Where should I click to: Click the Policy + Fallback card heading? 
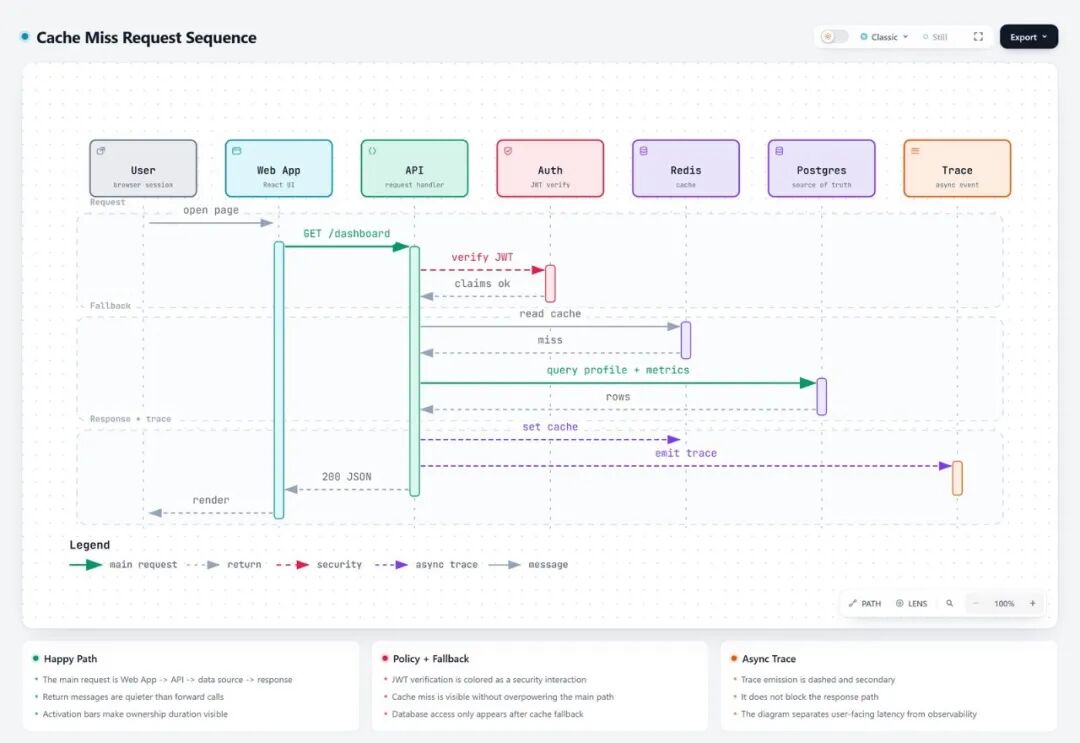(430, 659)
